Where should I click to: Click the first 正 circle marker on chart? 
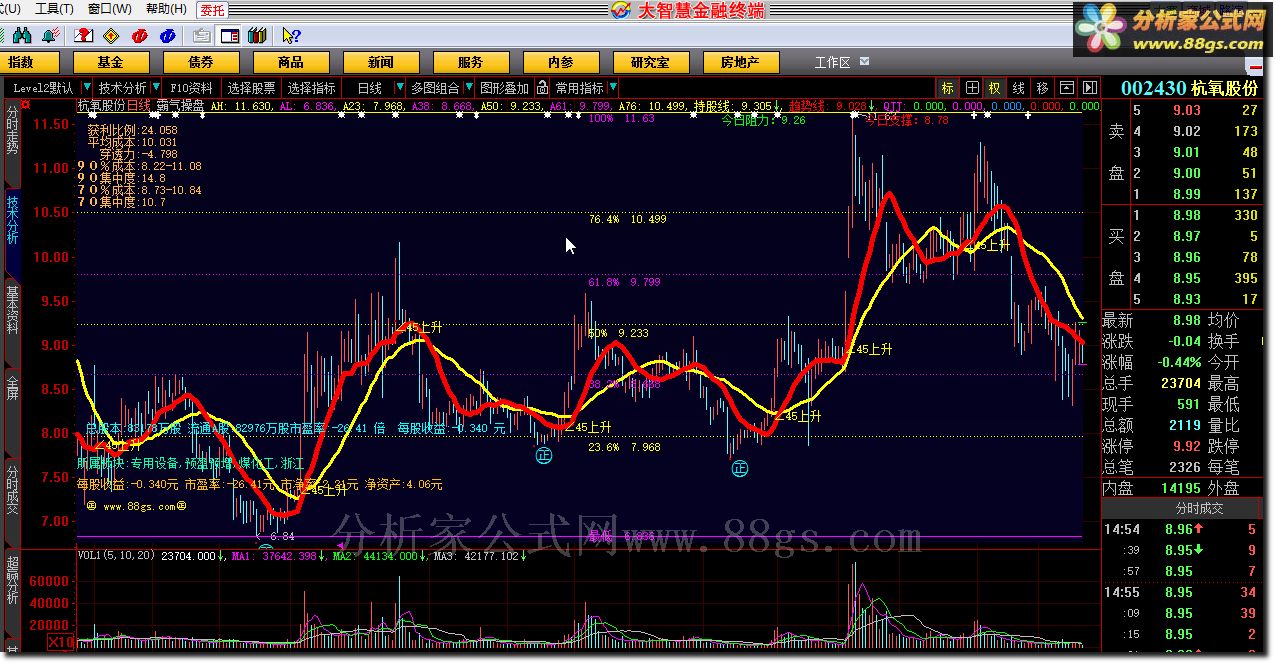[x=543, y=455]
